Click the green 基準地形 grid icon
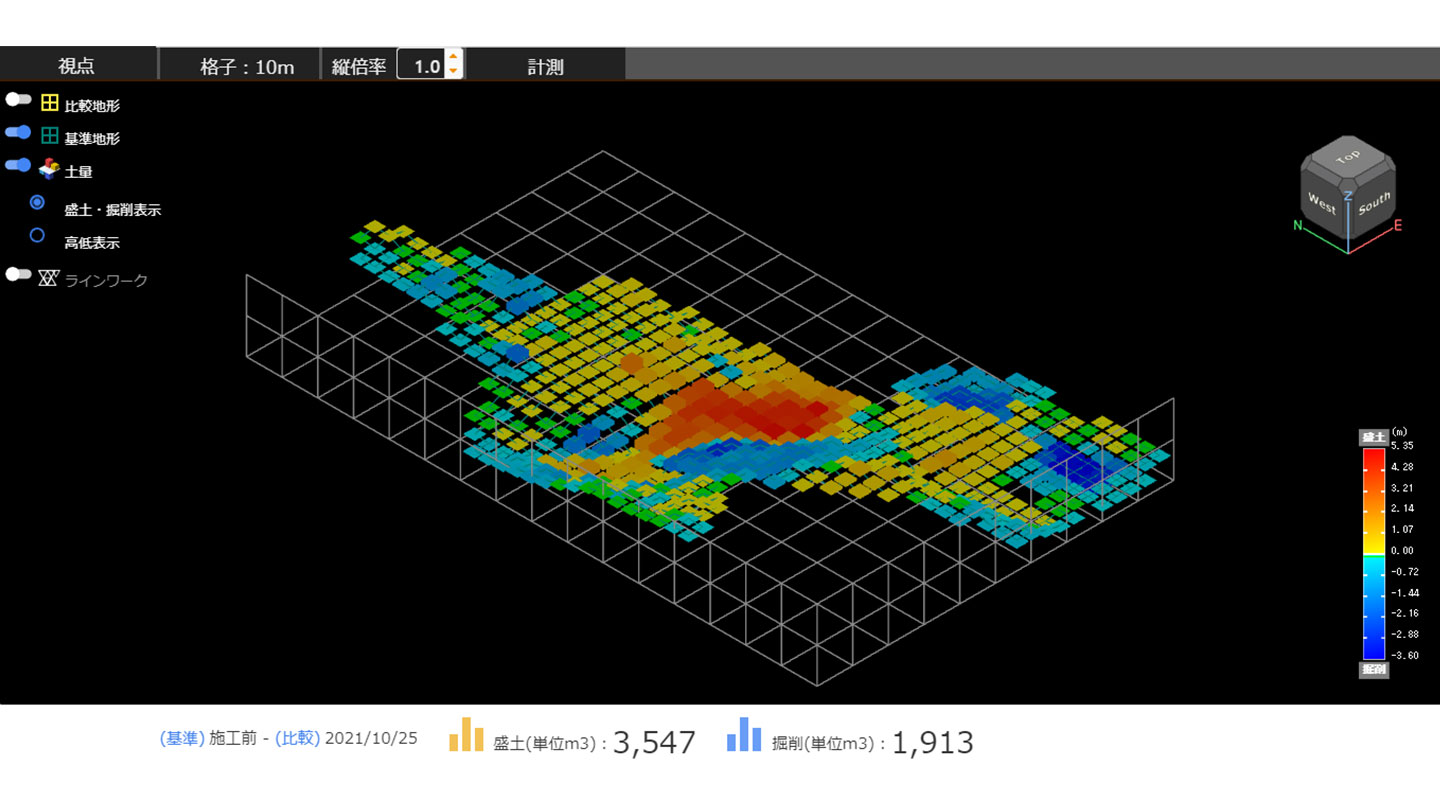 click(49, 135)
